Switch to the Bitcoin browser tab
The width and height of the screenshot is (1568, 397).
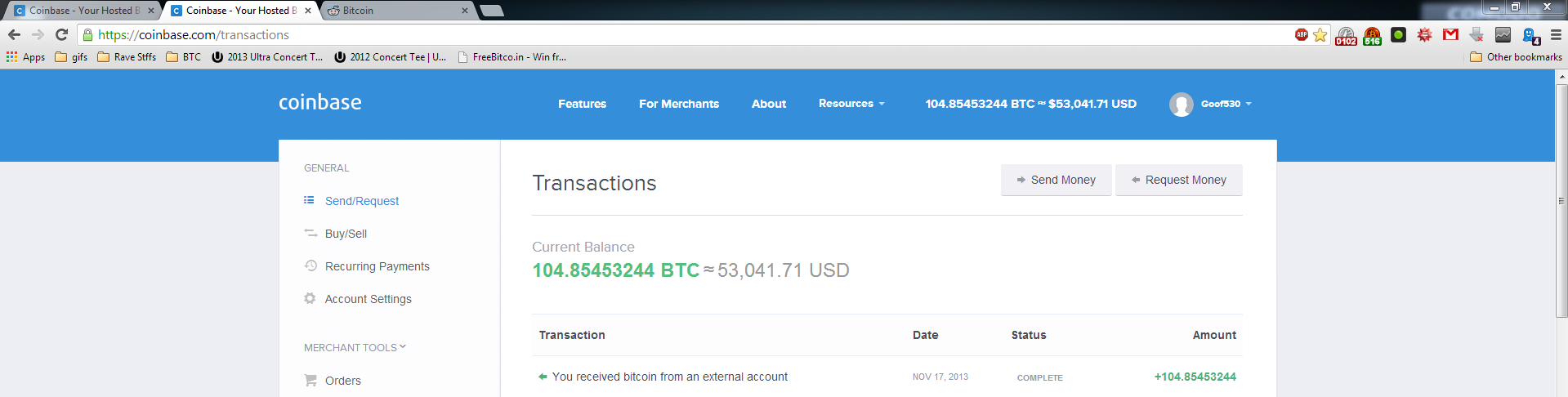[x=396, y=11]
